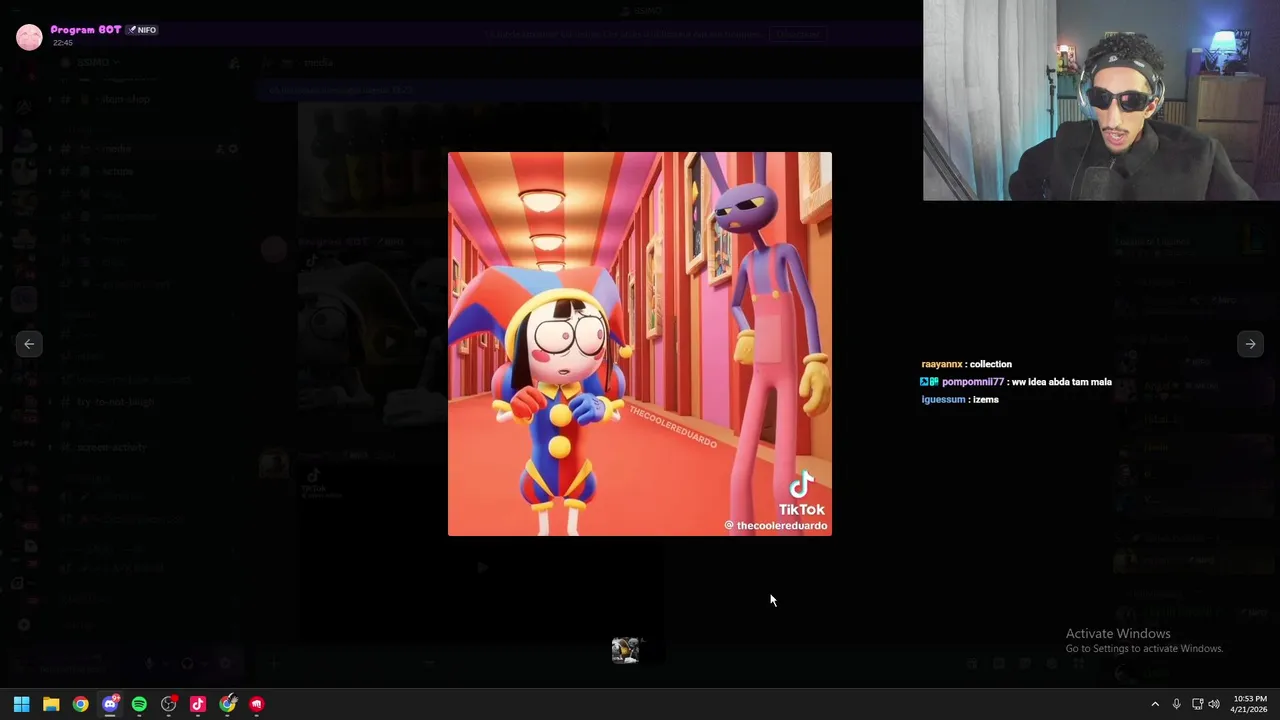Go to the next media with right arrow
The height and width of the screenshot is (720, 1280).
click(x=1250, y=344)
